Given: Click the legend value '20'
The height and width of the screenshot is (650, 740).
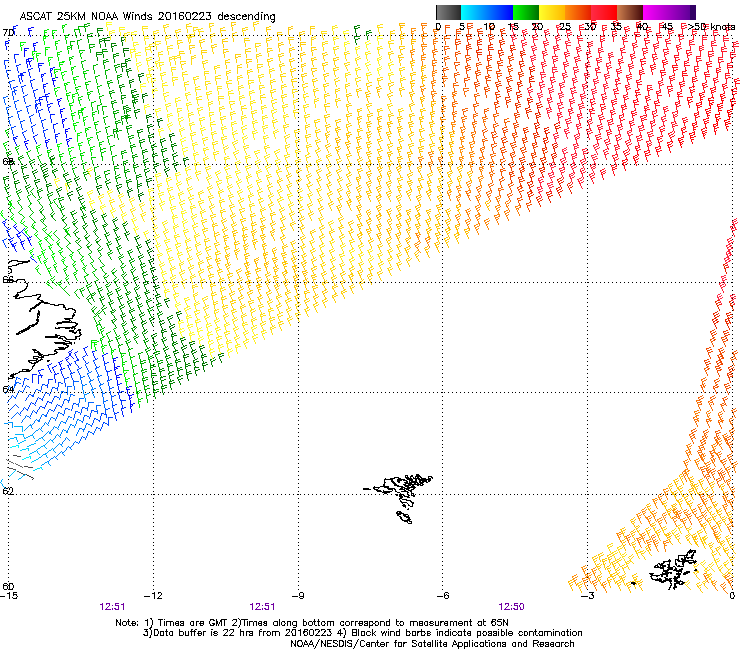Looking at the screenshot, I should click(x=537, y=27).
